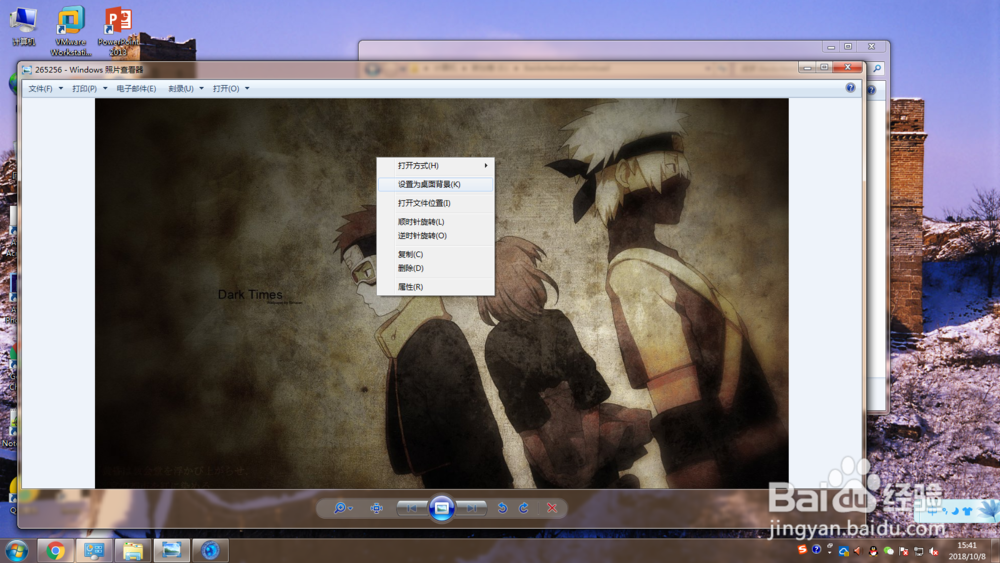Open the 文件(F) menu
Viewport: 1000px width, 563px height.
click(x=45, y=89)
